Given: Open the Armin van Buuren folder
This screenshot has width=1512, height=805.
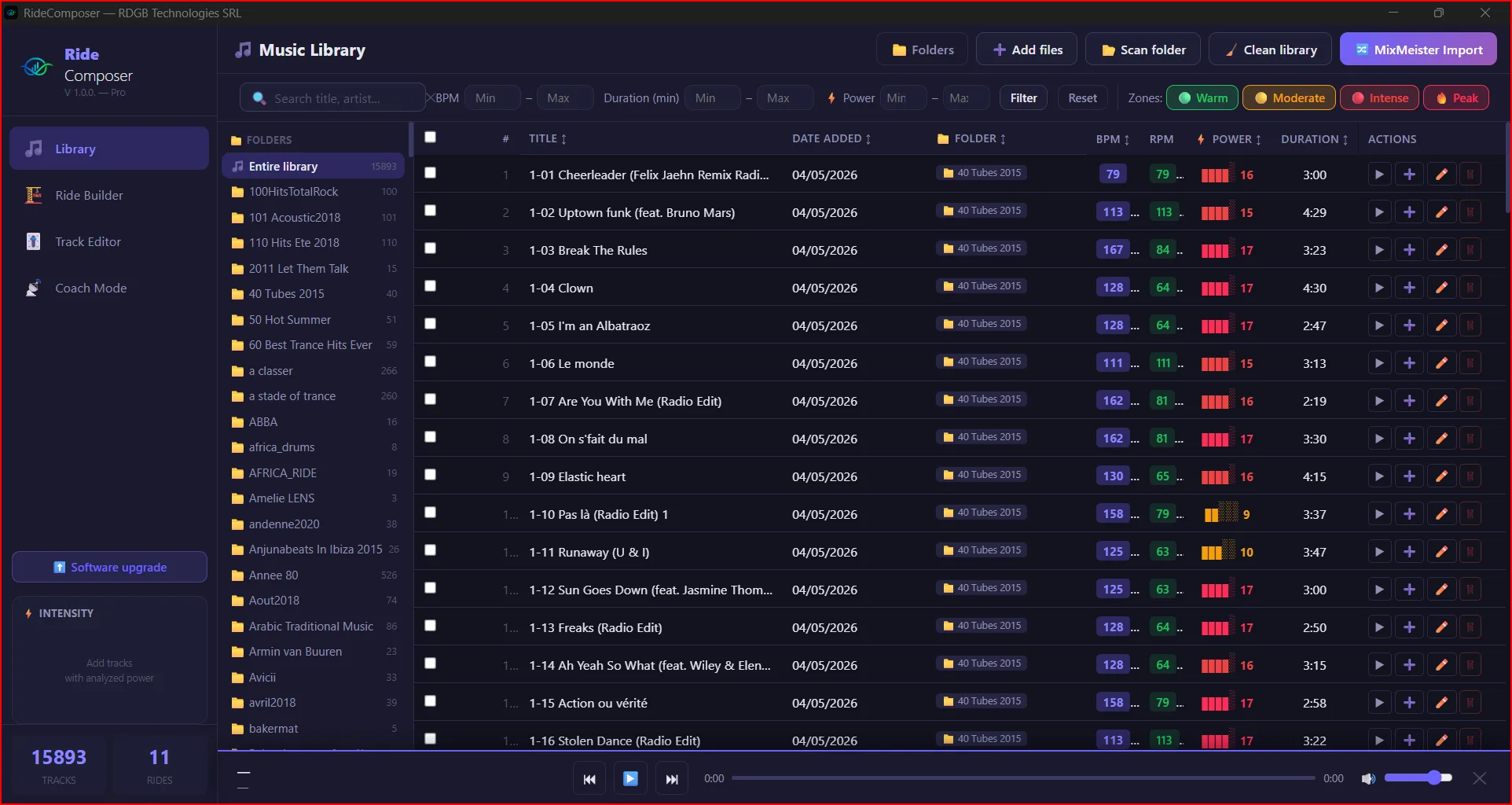Looking at the screenshot, I should (x=314, y=651).
